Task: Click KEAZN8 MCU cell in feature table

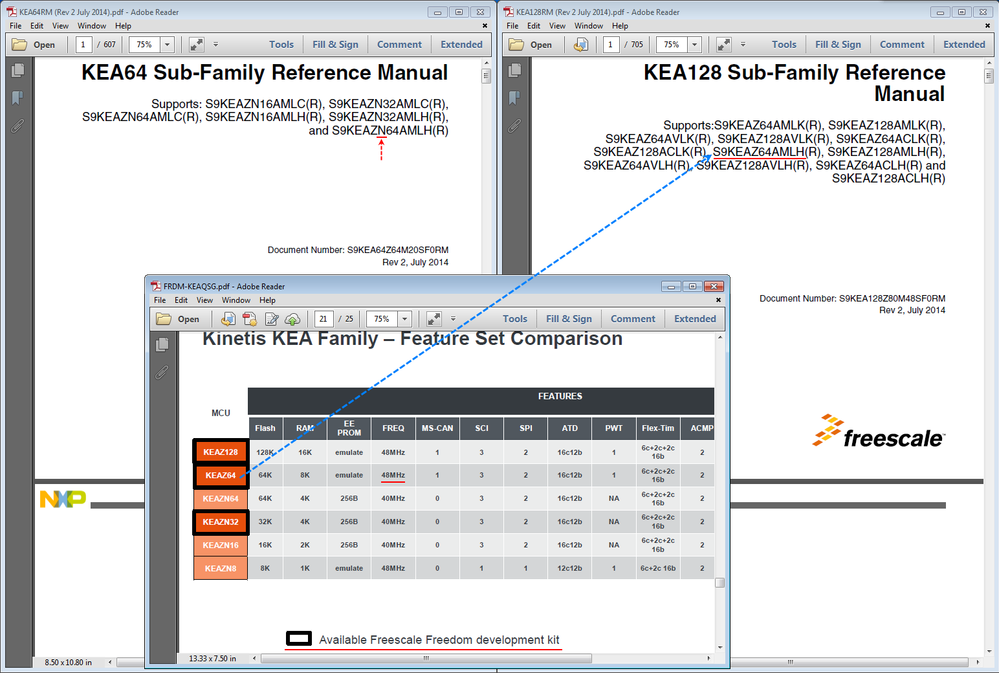Action: click(x=220, y=568)
